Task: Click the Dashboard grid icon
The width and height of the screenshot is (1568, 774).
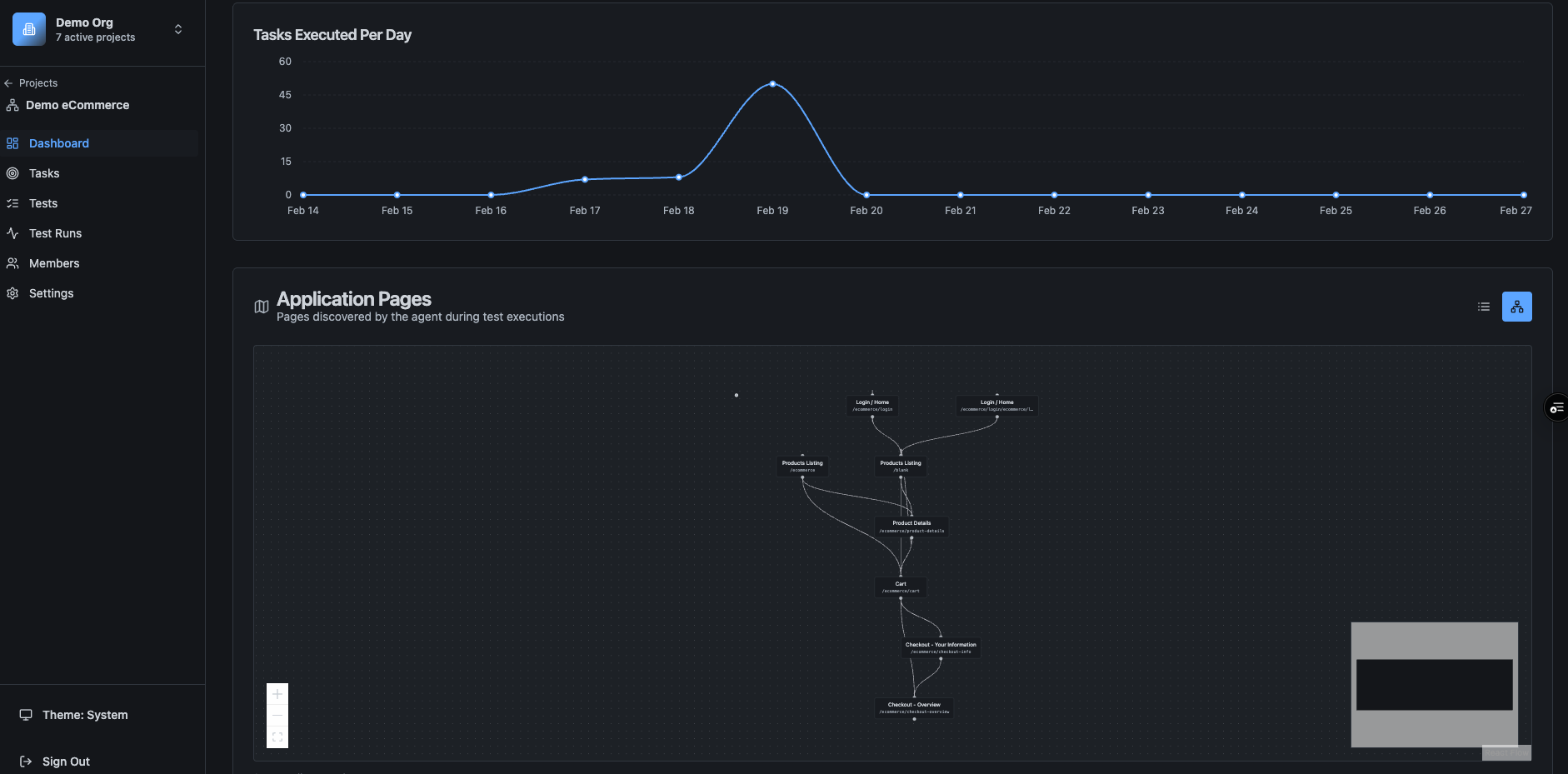Action: pos(12,143)
